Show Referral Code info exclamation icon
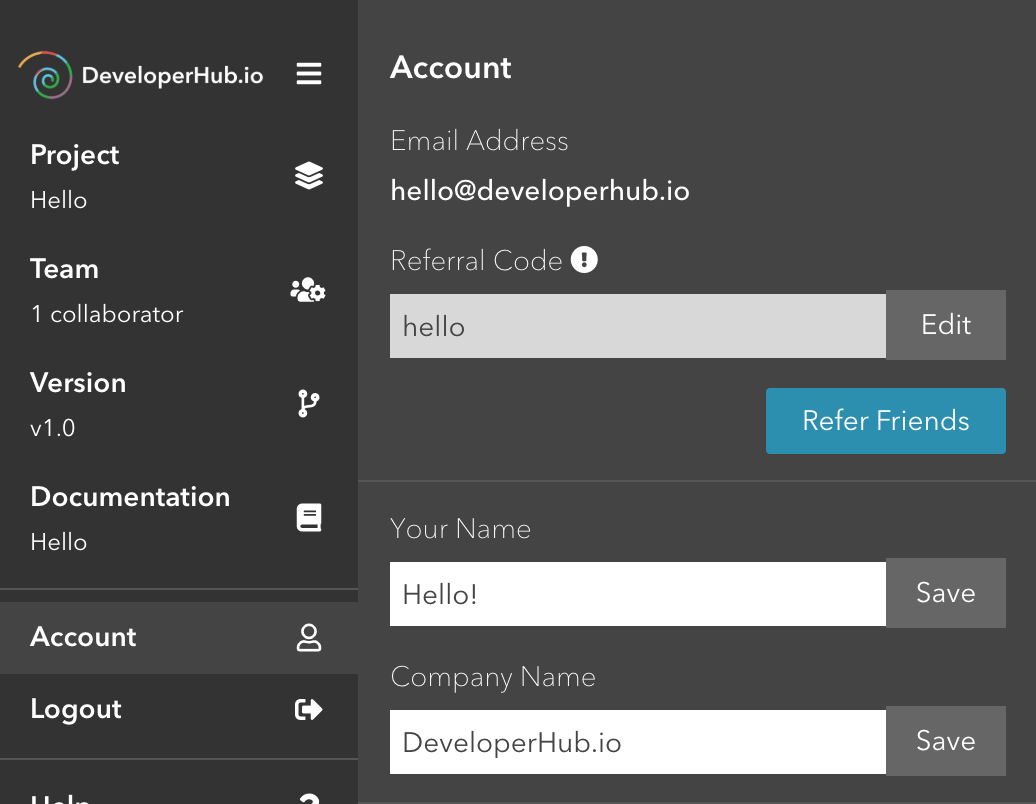 pyautogui.click(x=584, y=261)
